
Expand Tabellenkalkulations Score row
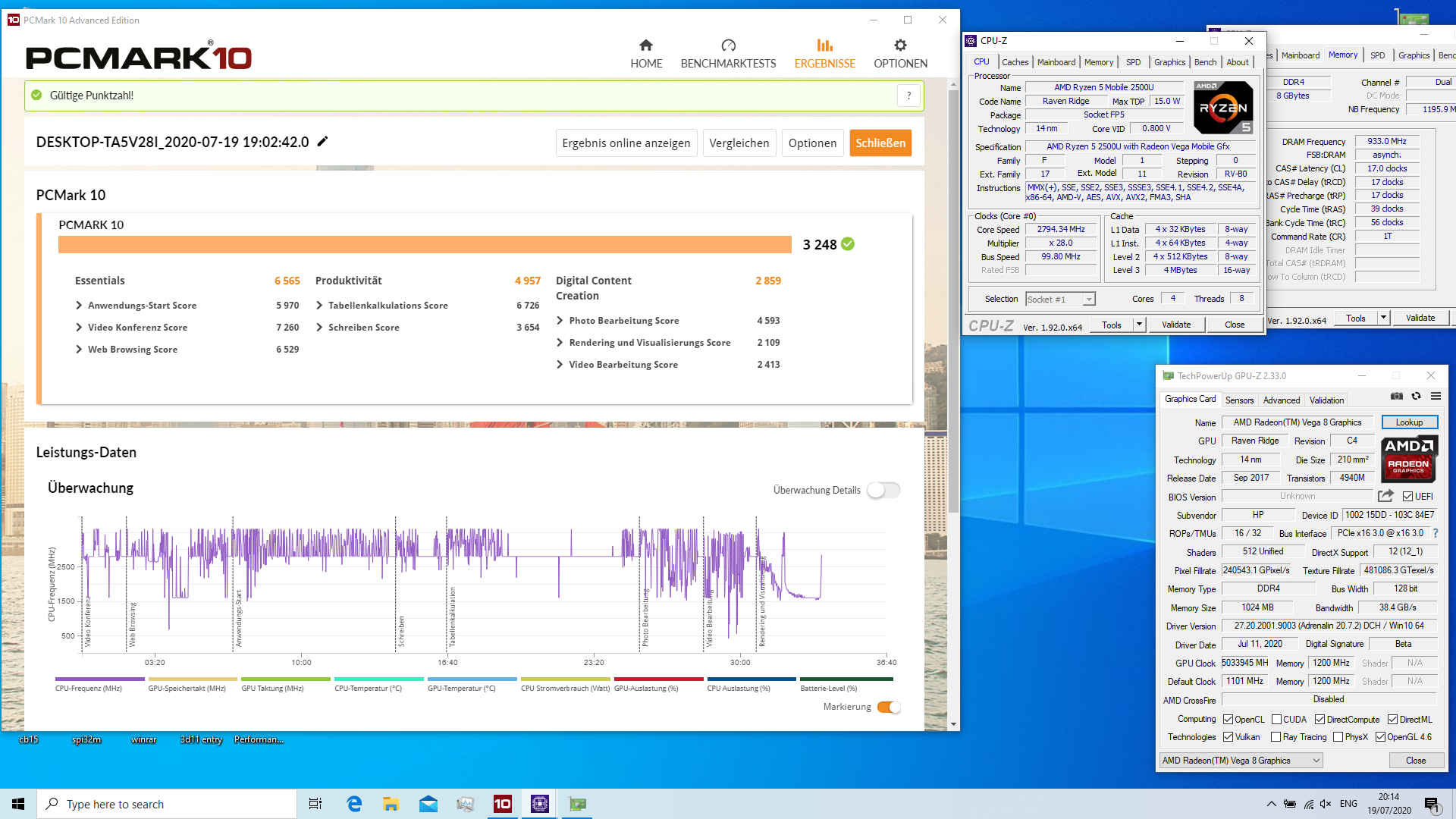[x=319, y=305]
